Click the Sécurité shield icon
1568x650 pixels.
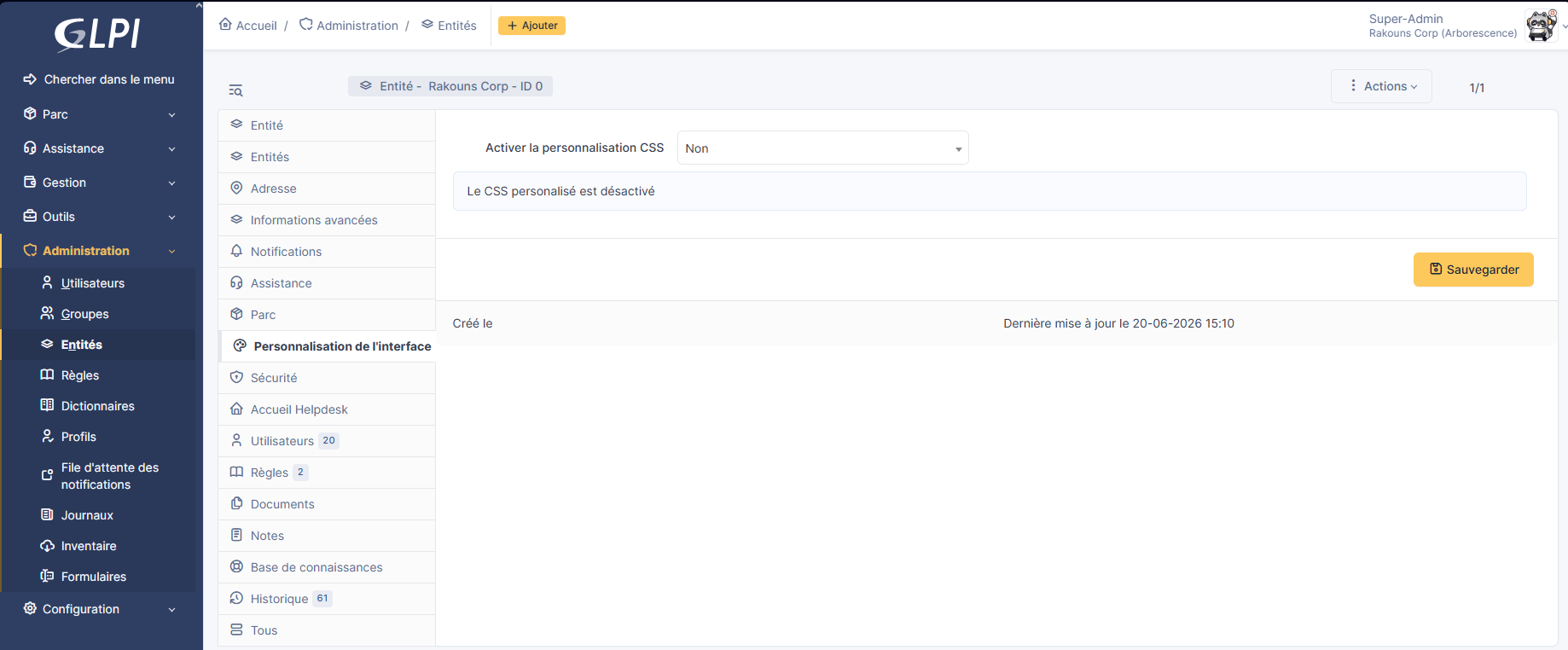click(236, 377)
